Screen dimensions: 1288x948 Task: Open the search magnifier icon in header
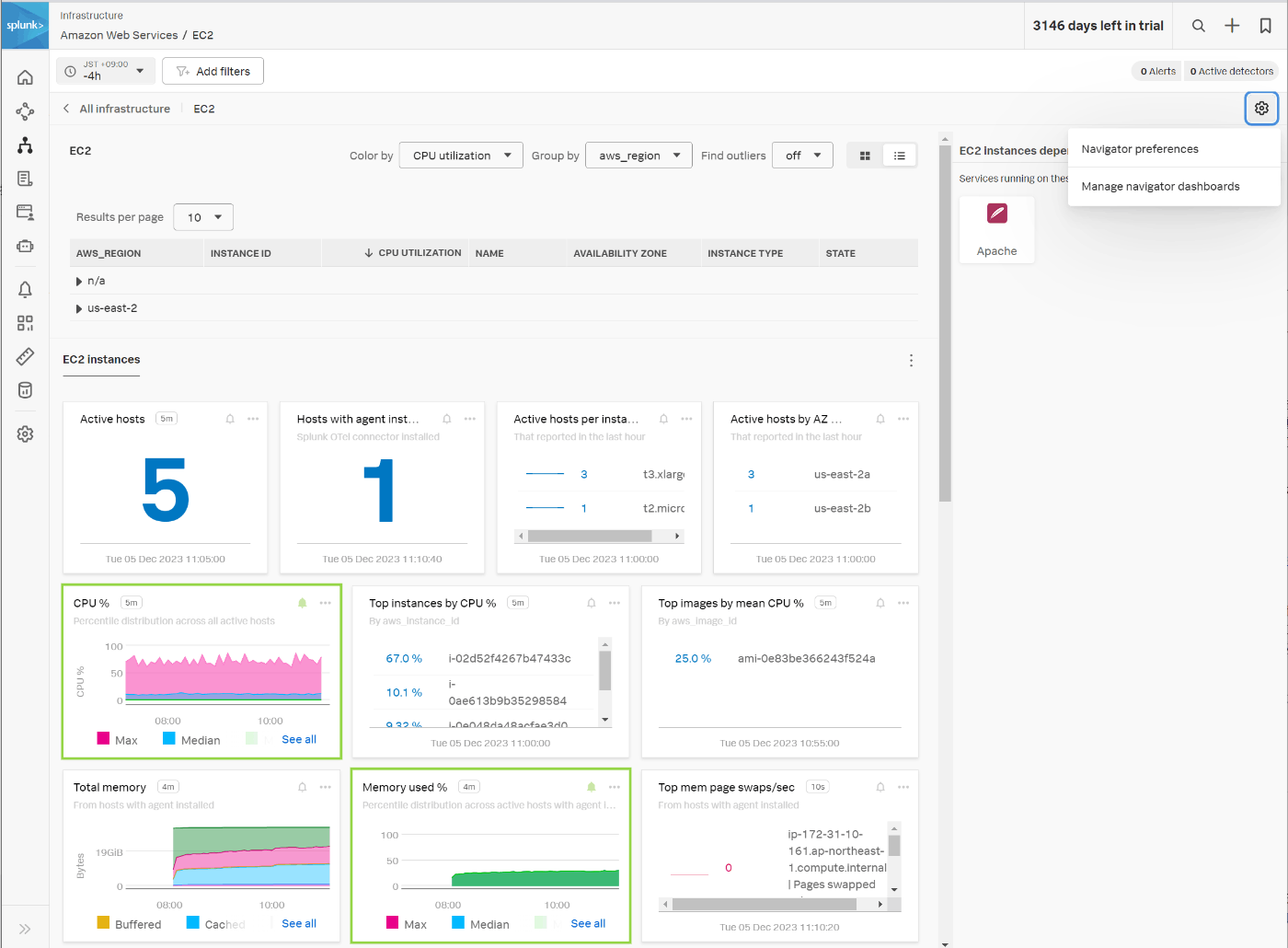tap(1198, 26)
